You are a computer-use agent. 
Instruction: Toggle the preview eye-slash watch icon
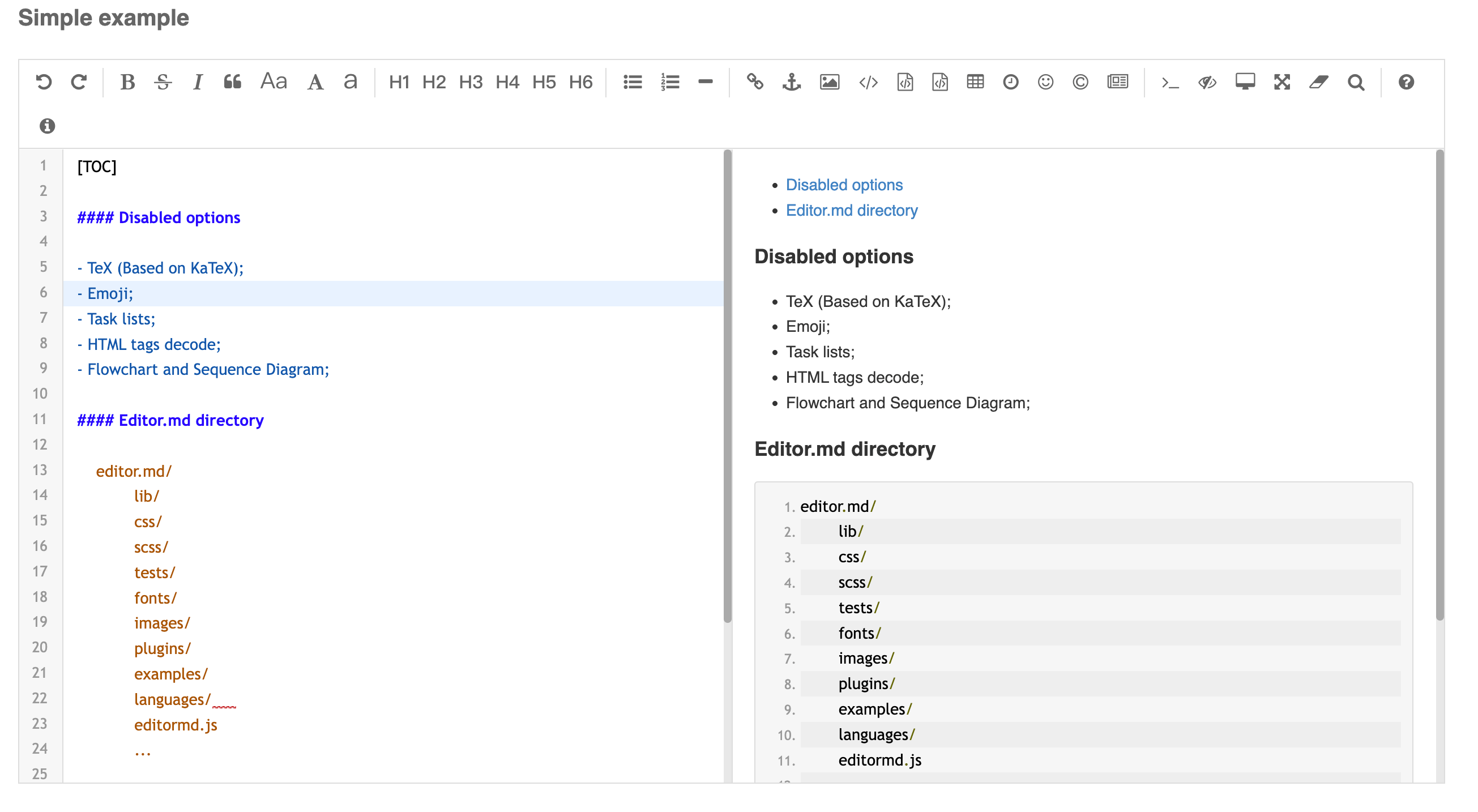(1207, 82)
